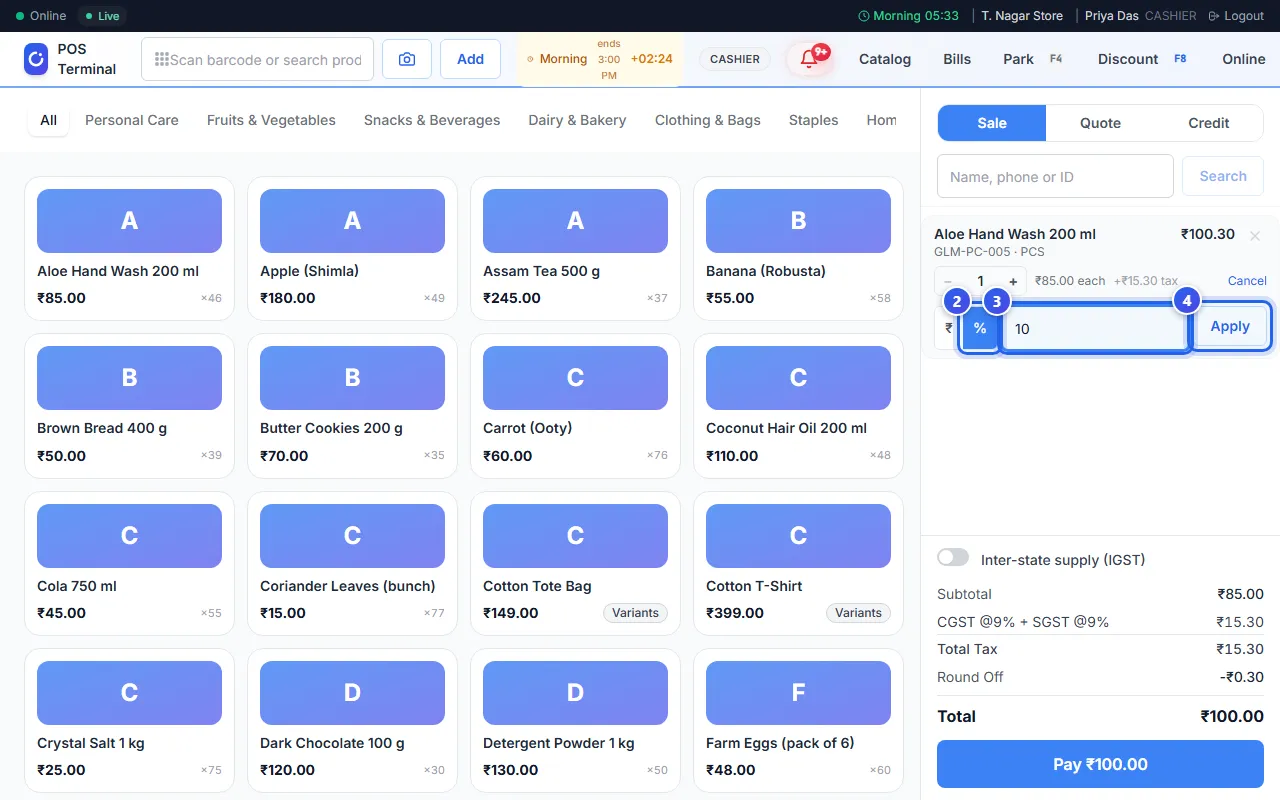The image size is (1280, 800).
Task: Select the All category tab
Action: [x=48, y=120]
